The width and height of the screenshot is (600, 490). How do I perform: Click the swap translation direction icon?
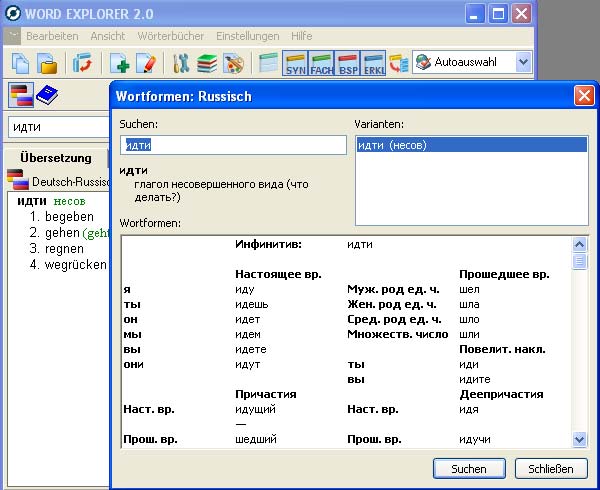coord(82,63)
